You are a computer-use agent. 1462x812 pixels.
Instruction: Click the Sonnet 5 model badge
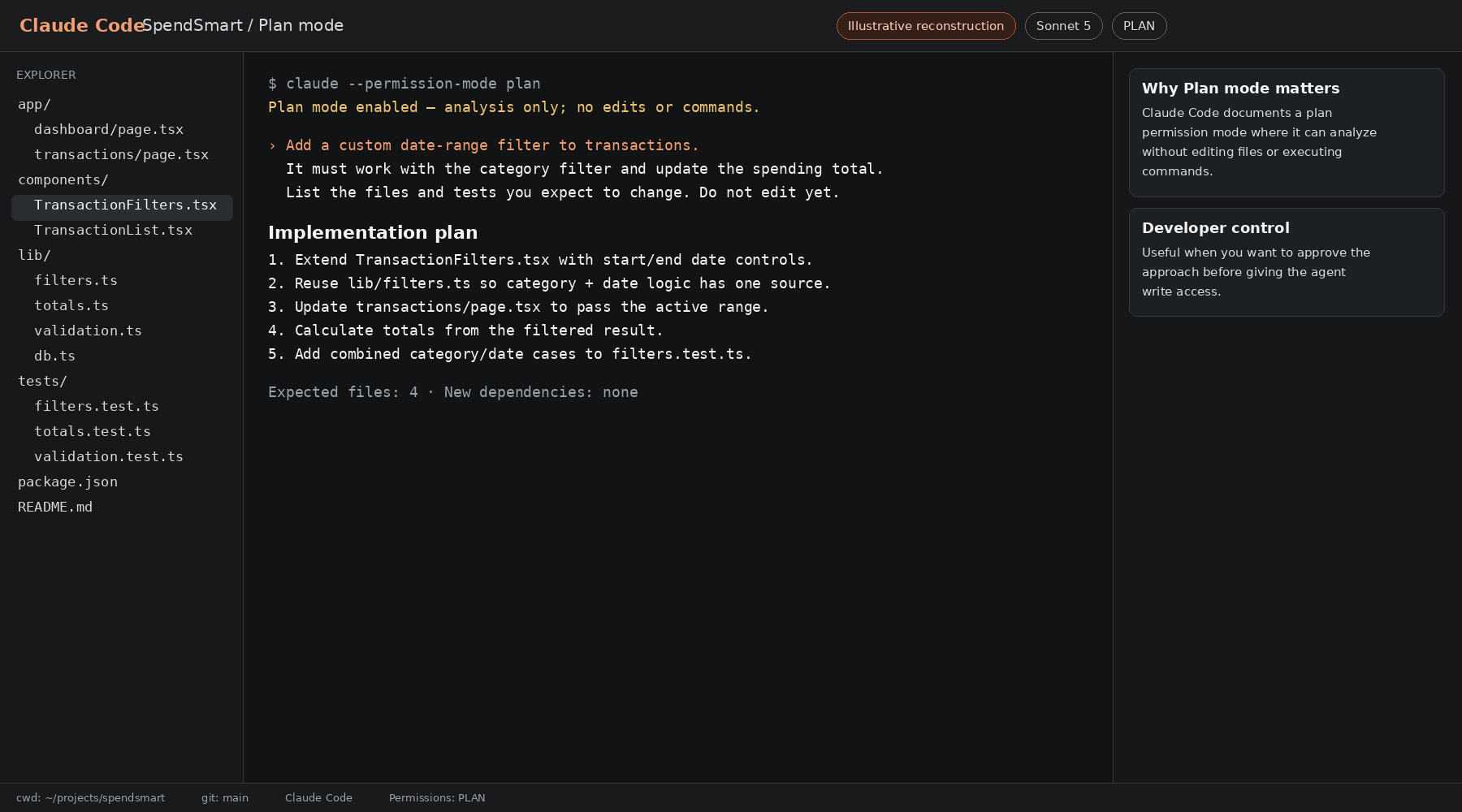coord(1064,26)
